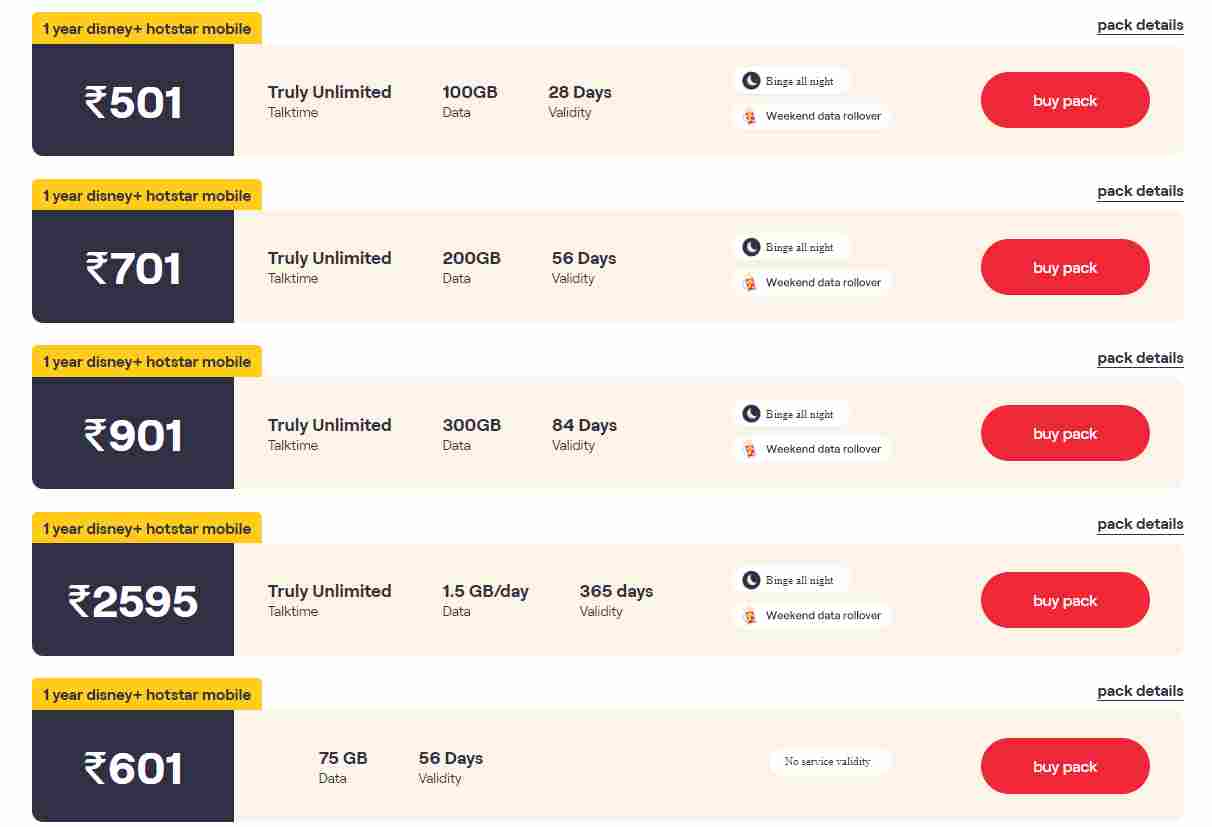Click weekend rollover icon on ₹2595 pack
Viewport: 1212px width, 827px height.
[x=750, y=615]
